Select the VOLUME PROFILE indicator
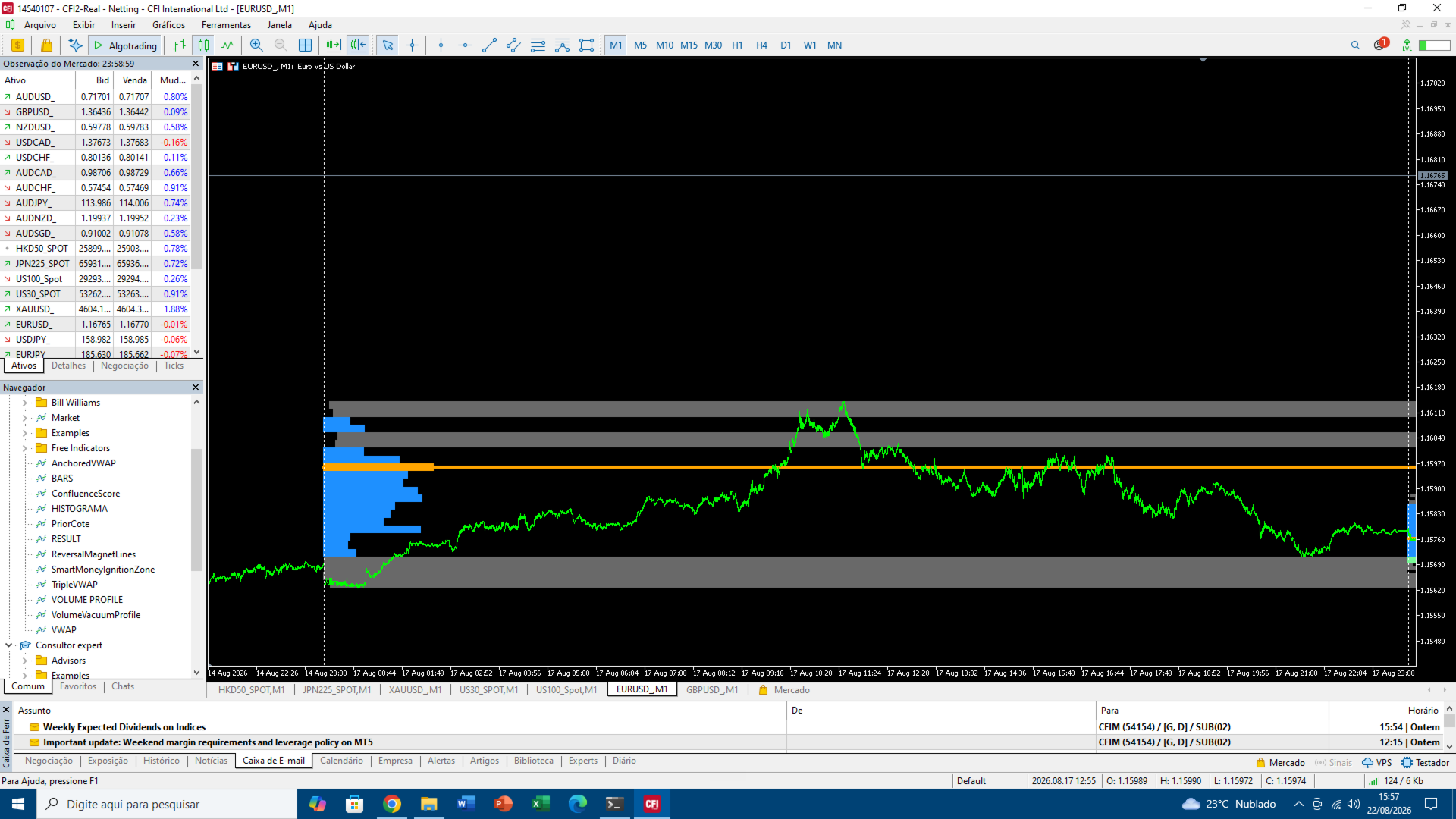1456x819 pixels. (86, 600)
